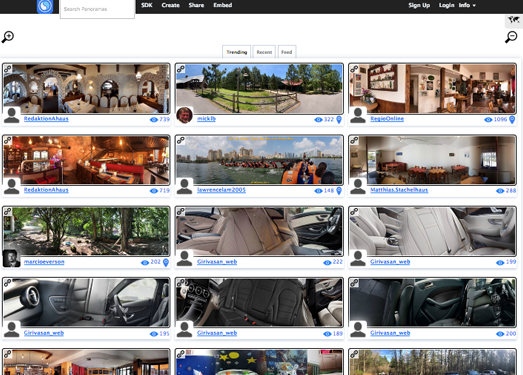Click the eye views icon showing 739
523x375 pixels.
point(154,119)
